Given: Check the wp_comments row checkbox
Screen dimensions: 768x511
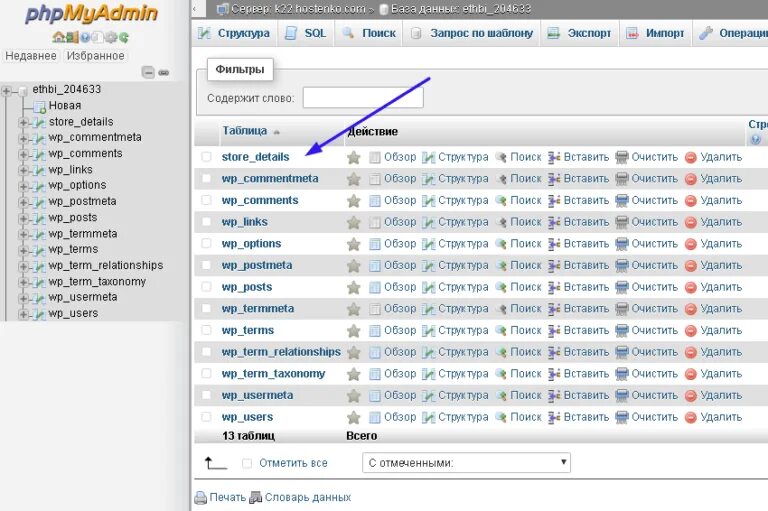Looking at the screenshot, I should [x=206, y=199].
